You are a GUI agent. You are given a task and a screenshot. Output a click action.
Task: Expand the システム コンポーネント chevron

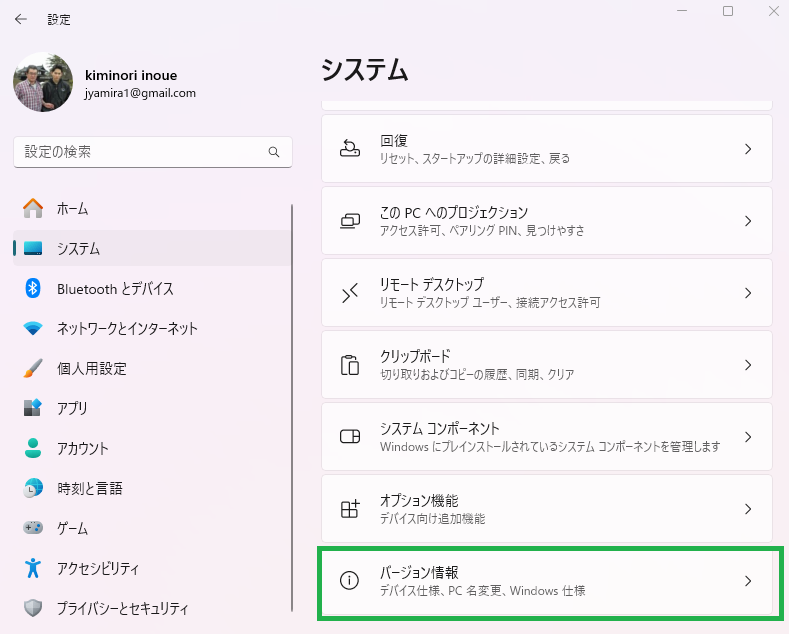click(x=748, y=437)
